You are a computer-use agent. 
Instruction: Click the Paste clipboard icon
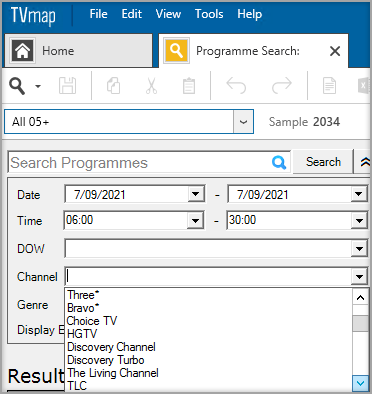pyautogui.click(x=189, y=86)
